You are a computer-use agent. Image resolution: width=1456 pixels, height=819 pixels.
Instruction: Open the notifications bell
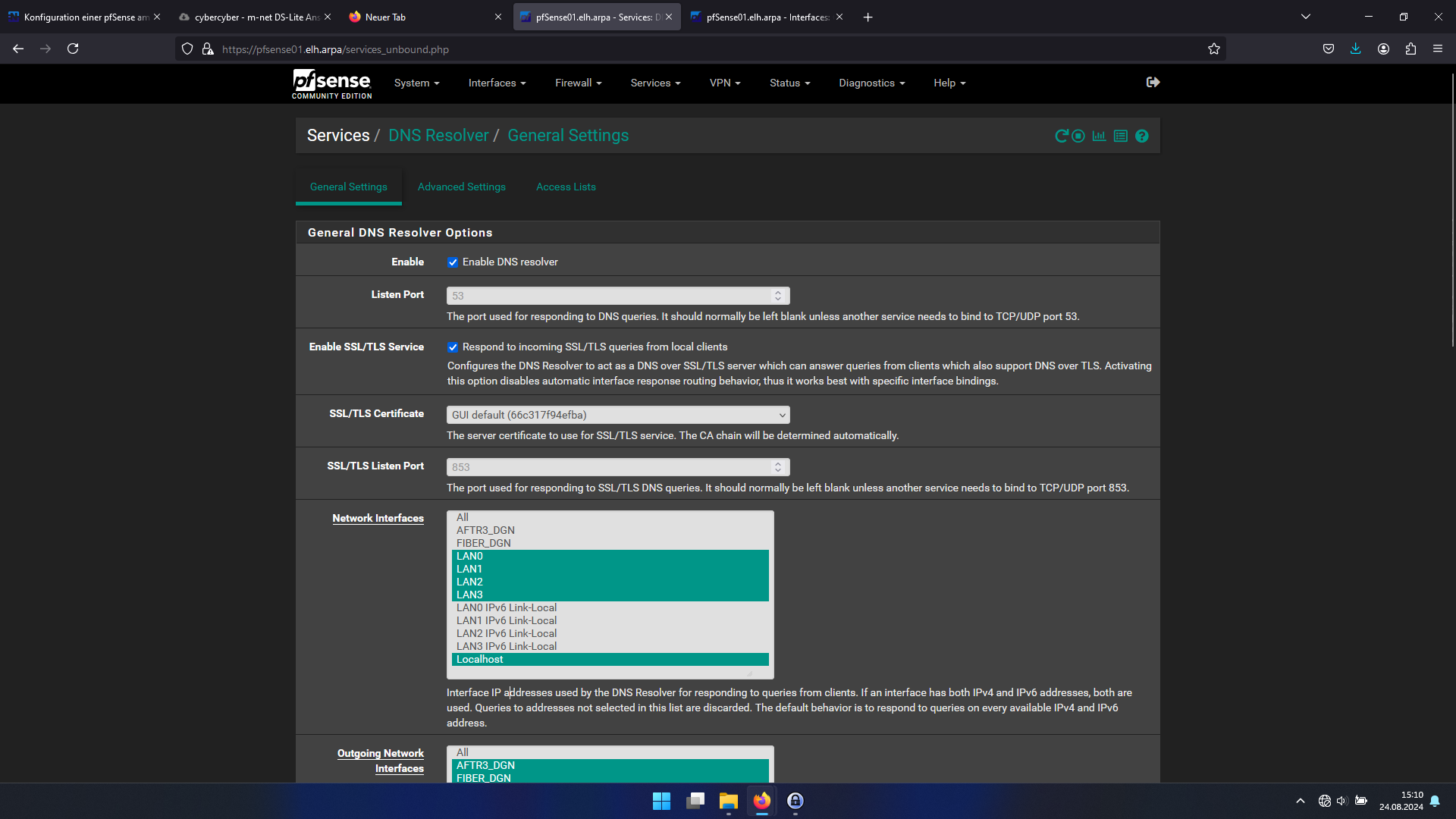point(1435,801)
